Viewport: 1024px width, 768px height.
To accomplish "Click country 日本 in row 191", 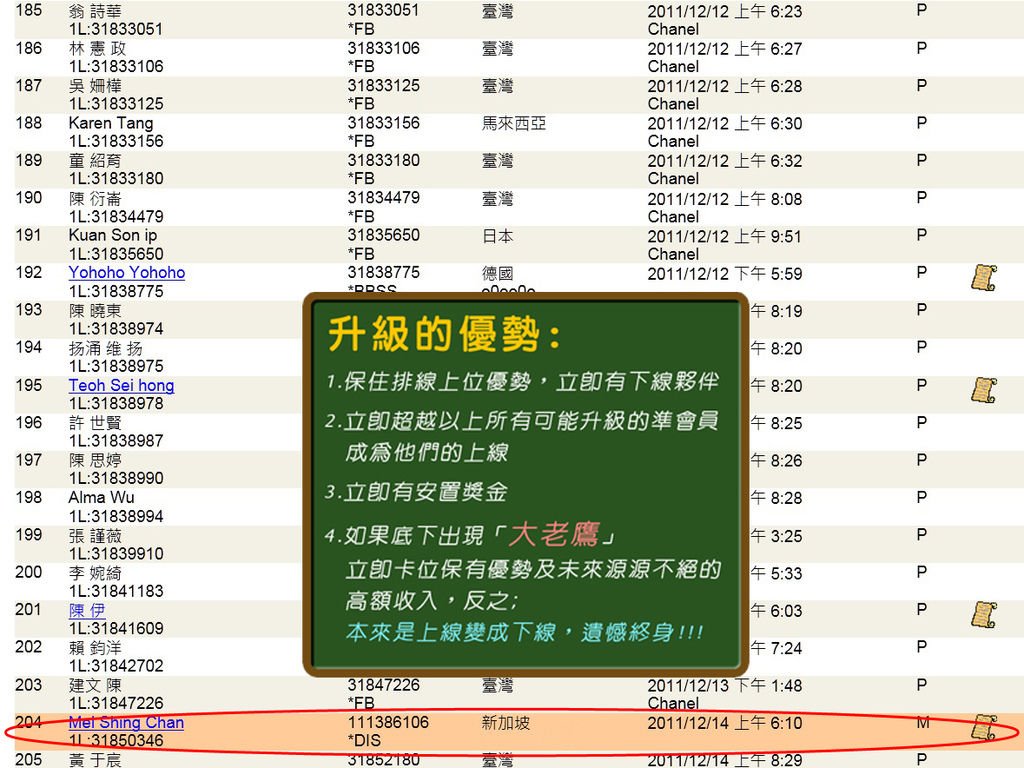I will 498,236.
